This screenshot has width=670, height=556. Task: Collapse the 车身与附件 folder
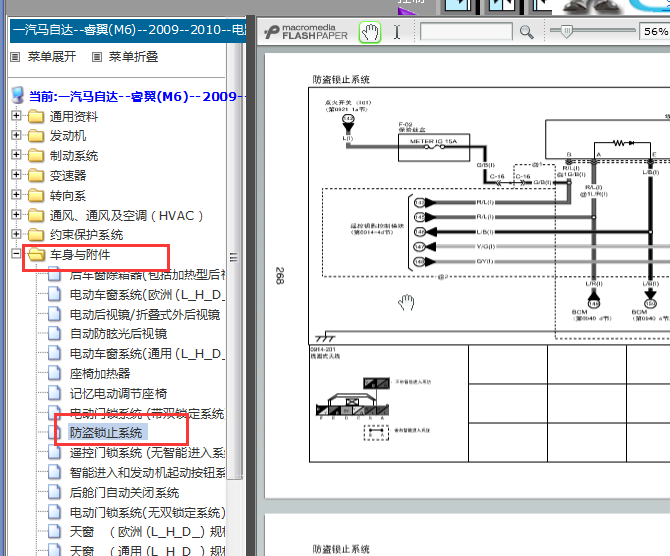point(16,254)
